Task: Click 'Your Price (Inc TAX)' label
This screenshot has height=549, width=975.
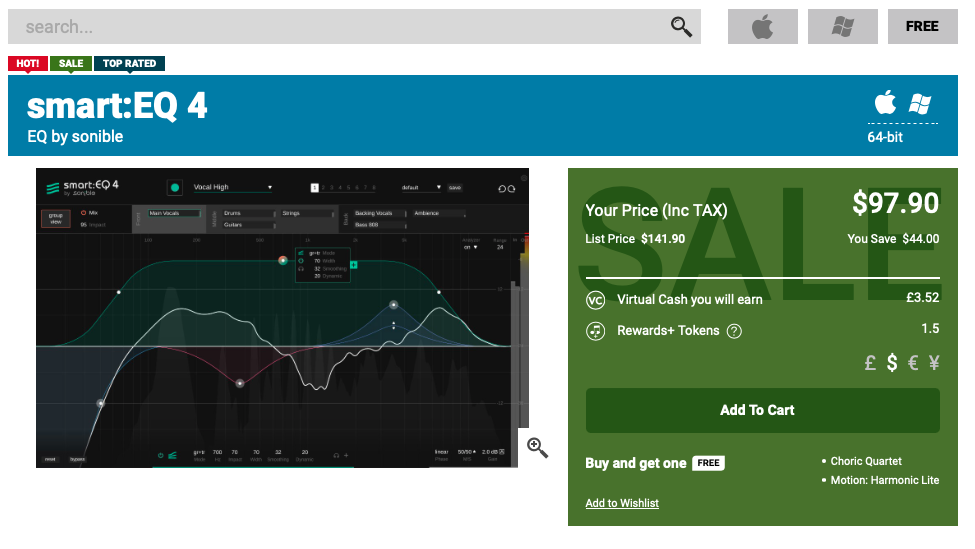Action: click(x=656, y=211)
